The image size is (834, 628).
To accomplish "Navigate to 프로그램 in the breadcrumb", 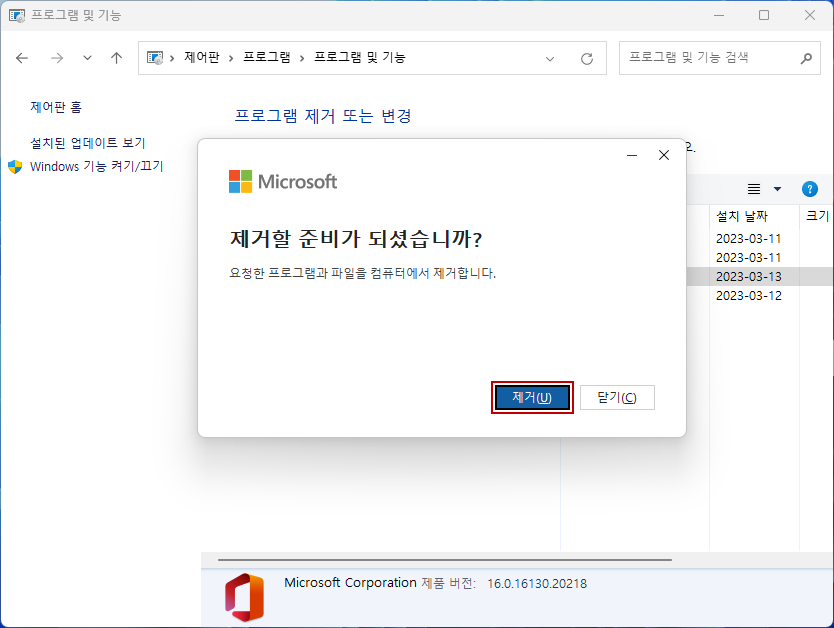I will pyautogui.click(x=266, y=58).
